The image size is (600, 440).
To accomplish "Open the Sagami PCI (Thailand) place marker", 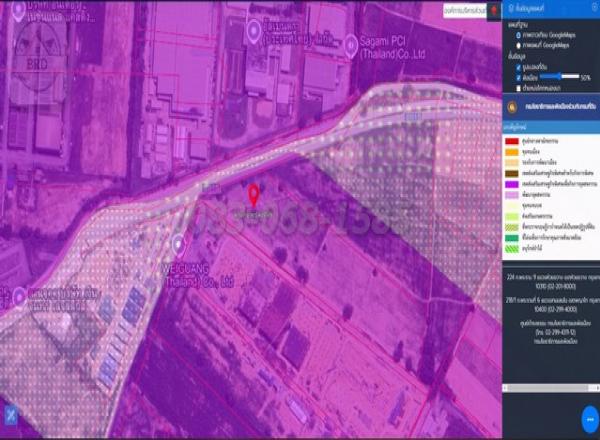I will coord(351,44).
